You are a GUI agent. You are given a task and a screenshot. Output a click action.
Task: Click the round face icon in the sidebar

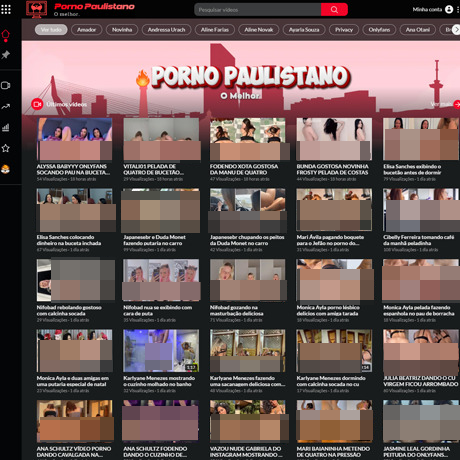click(x=6, y=169)
